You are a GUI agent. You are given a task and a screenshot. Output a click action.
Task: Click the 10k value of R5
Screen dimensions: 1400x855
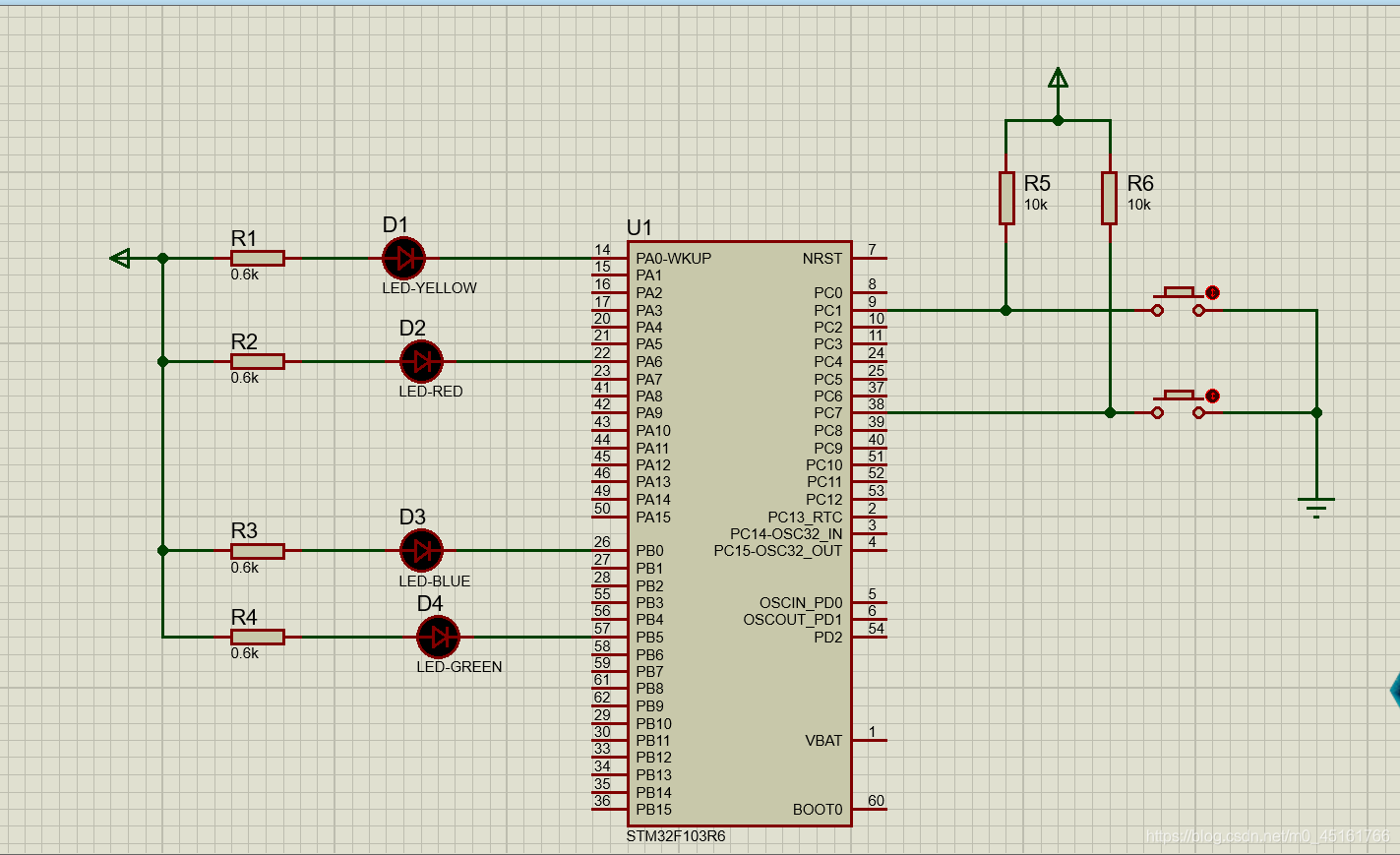coord(1036,205)
